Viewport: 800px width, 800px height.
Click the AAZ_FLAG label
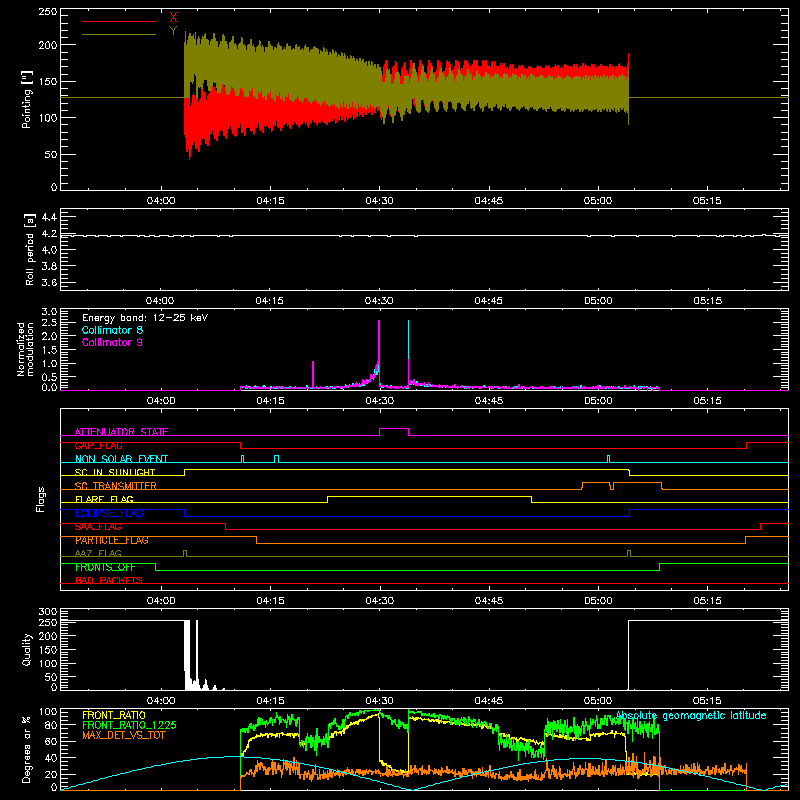98,553
